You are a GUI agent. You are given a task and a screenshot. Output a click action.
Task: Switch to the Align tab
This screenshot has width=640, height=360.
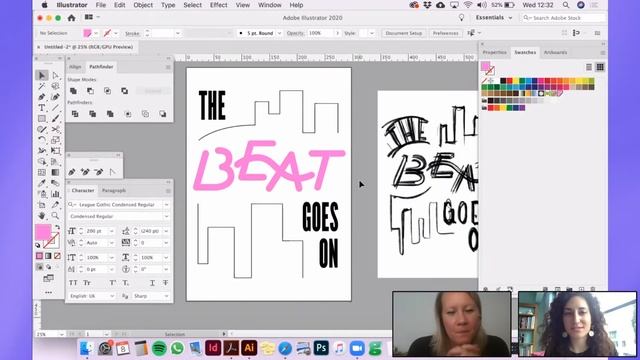coord(75,67)
